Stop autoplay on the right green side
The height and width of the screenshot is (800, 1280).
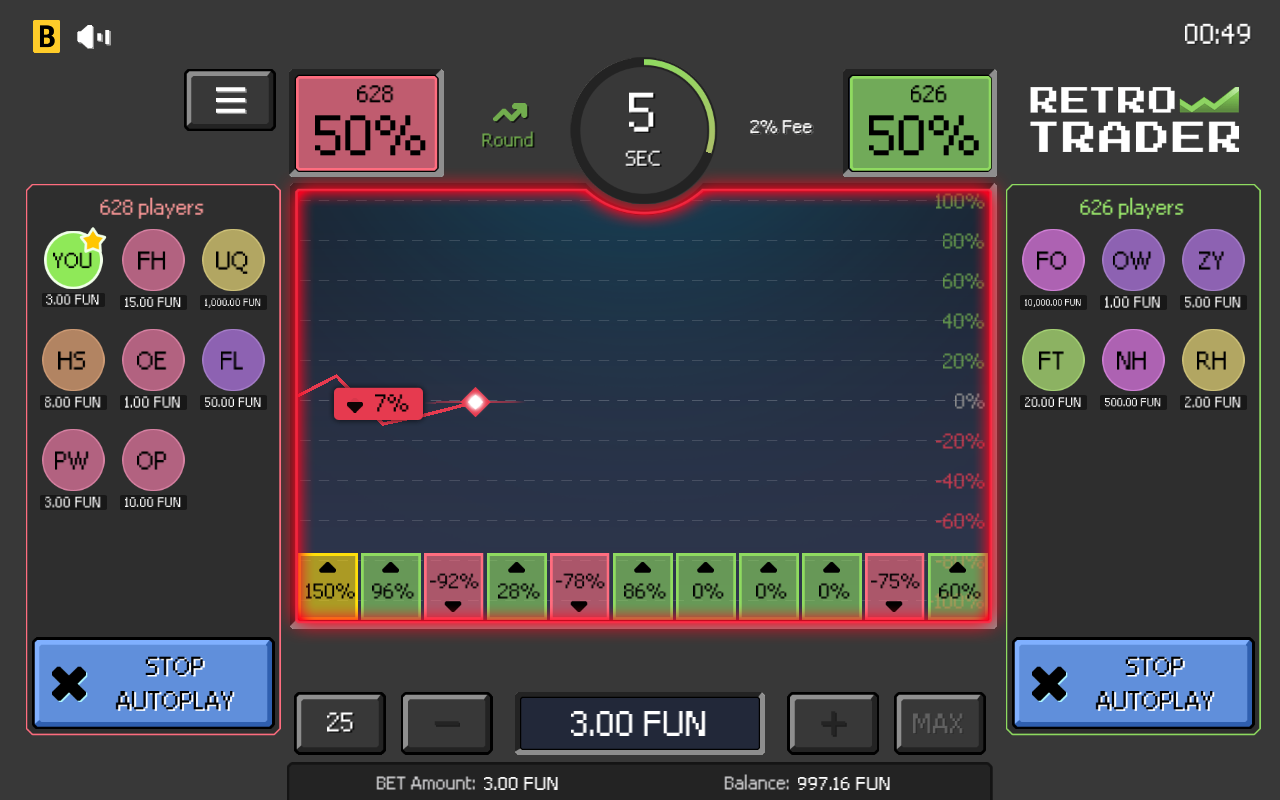click(x=1133, y=684)
